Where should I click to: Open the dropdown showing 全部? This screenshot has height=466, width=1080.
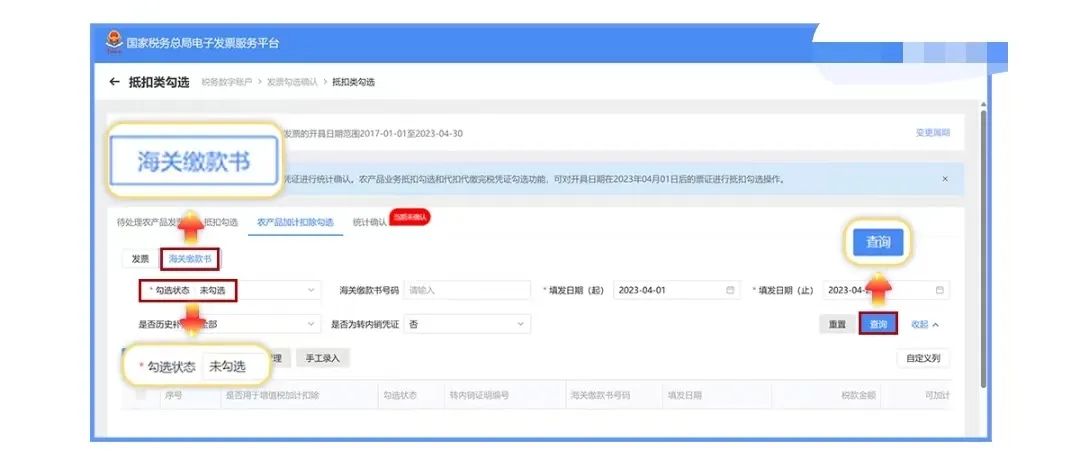pos(258,324)
